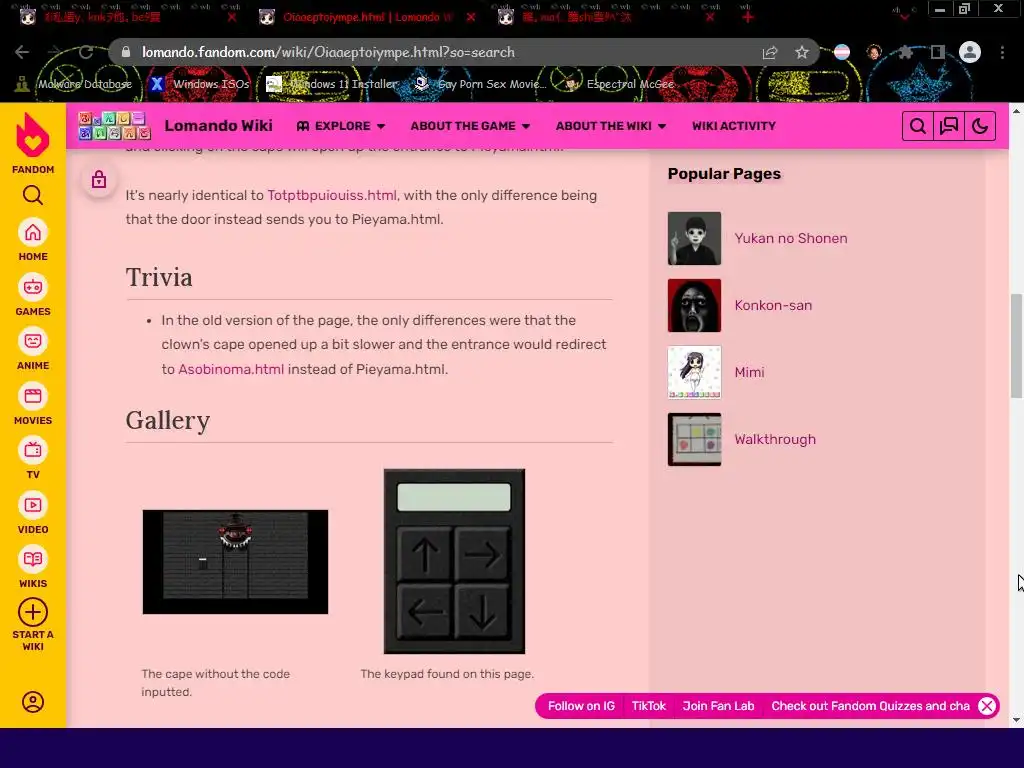
Task: Open the Mimi page link
Action: 749,372
